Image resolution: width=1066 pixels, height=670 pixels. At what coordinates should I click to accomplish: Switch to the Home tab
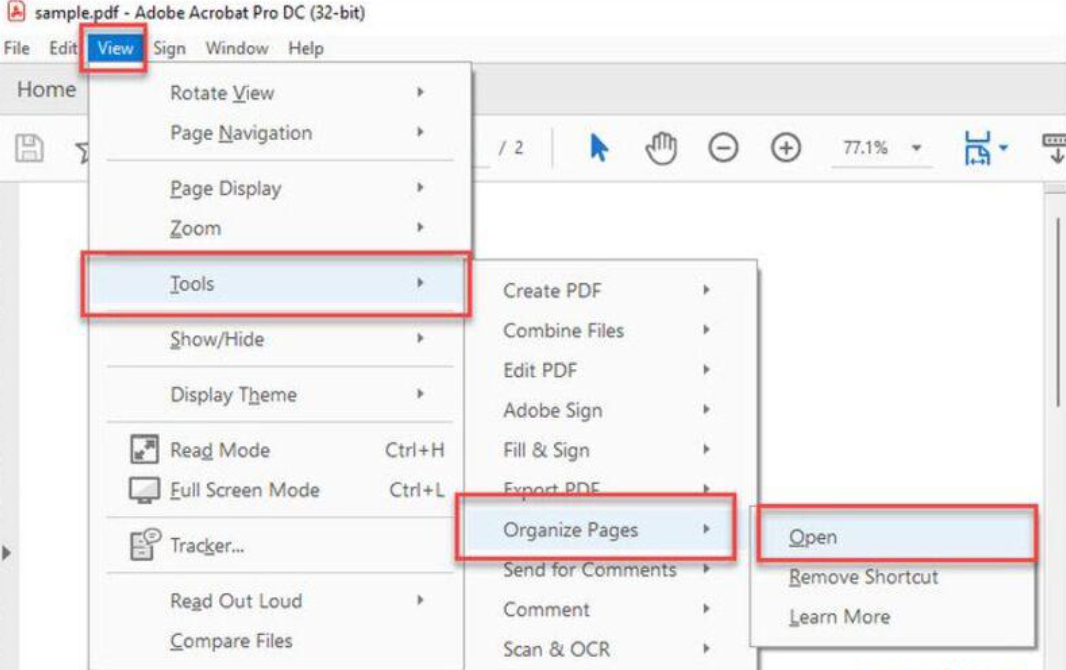click(x=46, y=89)
